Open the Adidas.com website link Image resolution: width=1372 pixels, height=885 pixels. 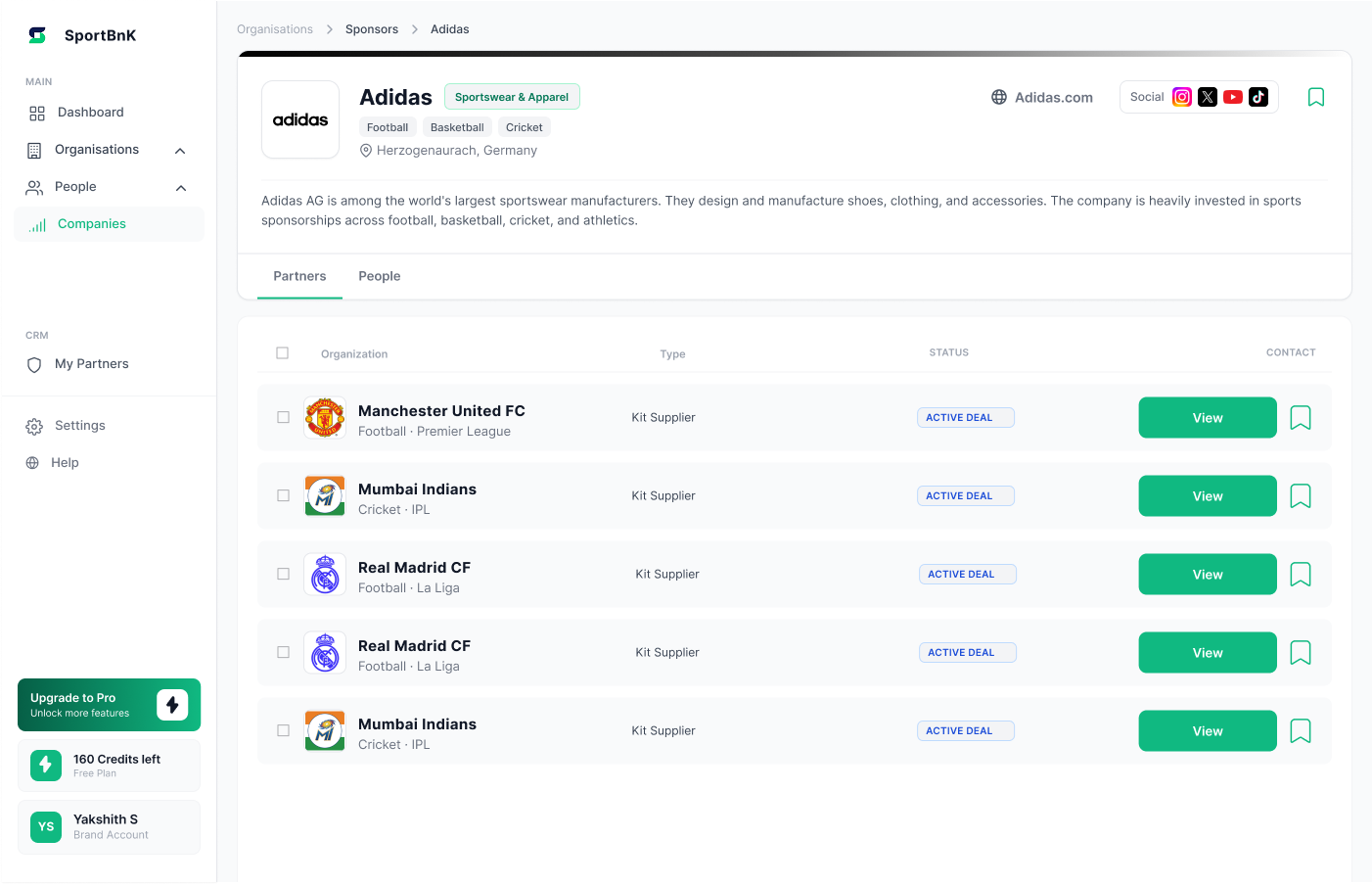coord(1053,98)
